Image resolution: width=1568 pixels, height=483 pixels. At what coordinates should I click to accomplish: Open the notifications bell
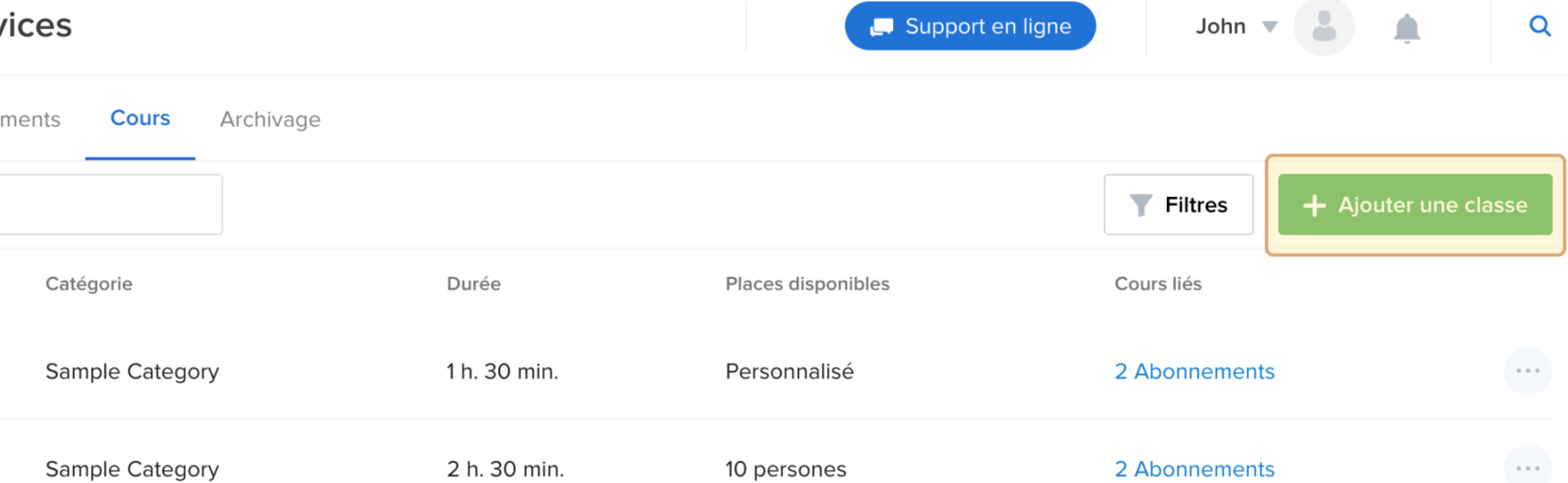(1407, 29)
